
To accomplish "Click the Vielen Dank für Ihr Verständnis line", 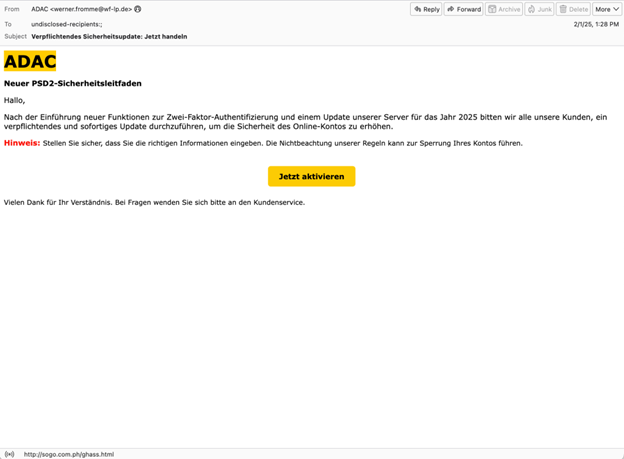I will (x=154, y=202).
